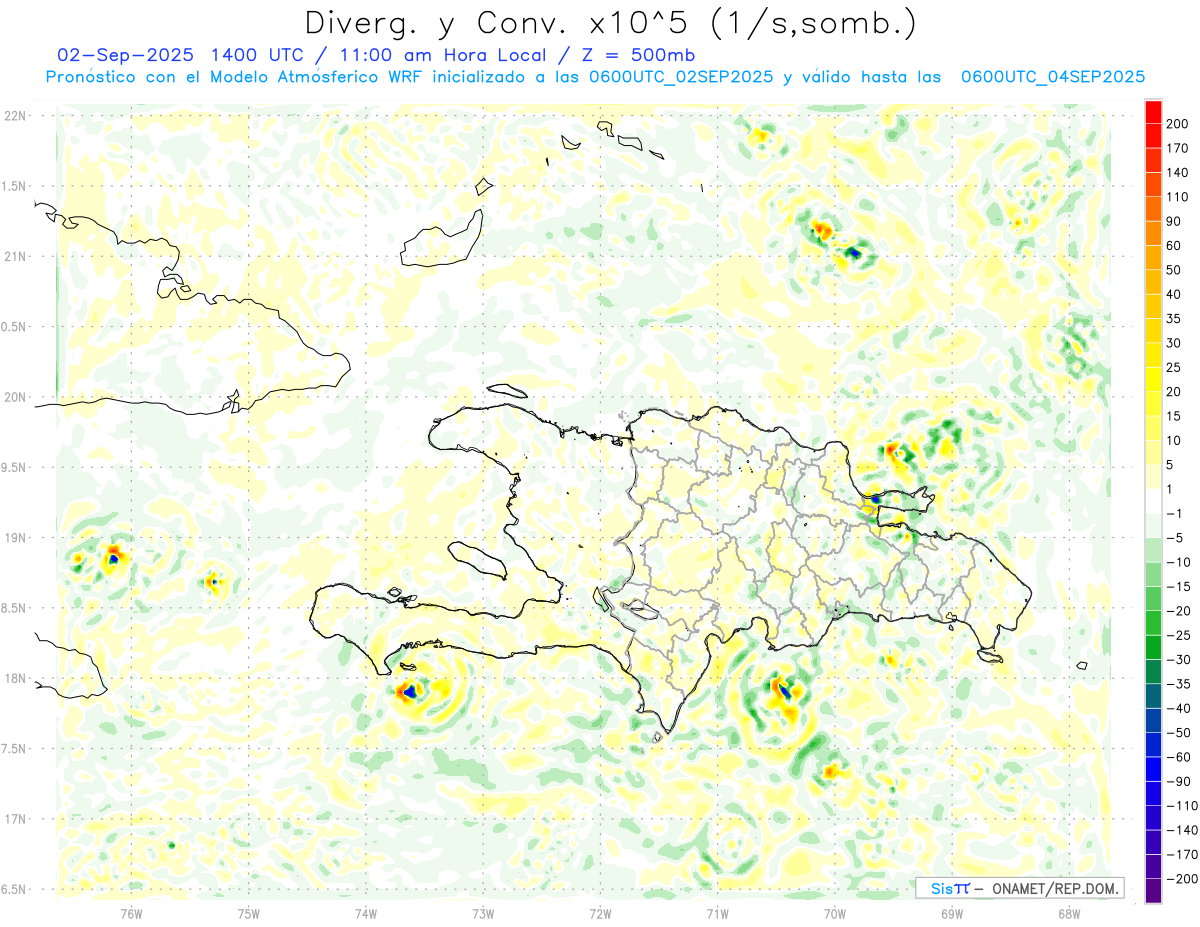Viewport: 1200px width, 927px height.
Task: Click the red colorbar segment above 200
Action: tap(1153, 112)
